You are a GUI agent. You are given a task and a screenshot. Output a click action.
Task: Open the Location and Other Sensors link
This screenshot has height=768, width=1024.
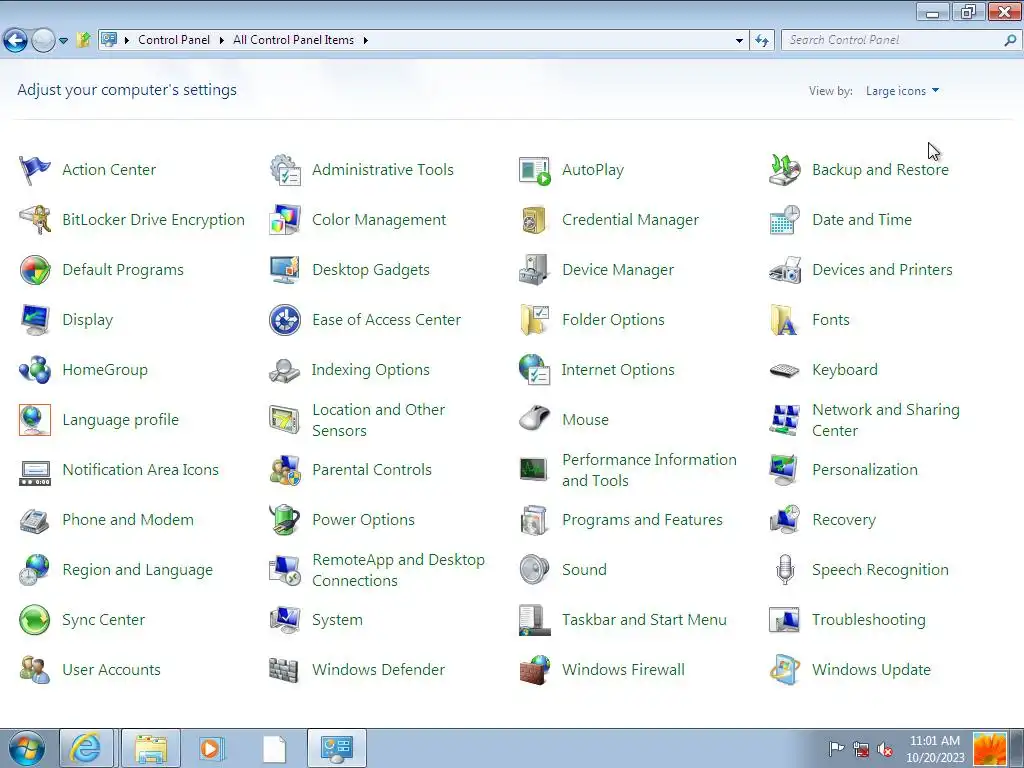(378, 420)
